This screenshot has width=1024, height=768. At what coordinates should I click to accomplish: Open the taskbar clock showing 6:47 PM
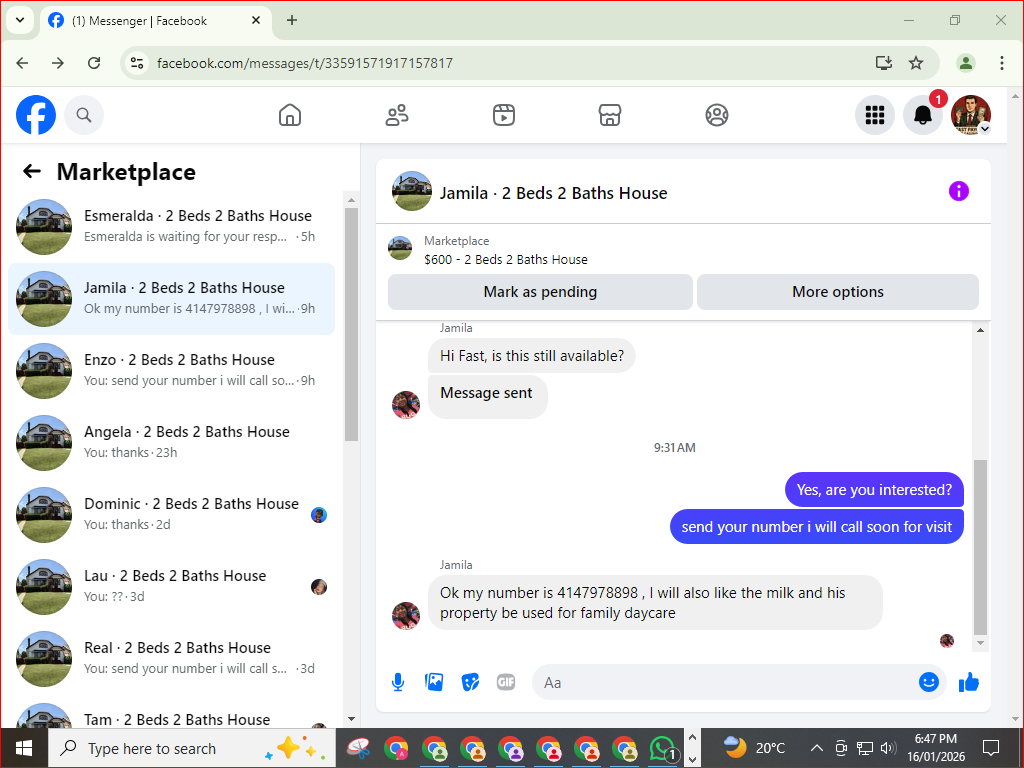coord(935,748)
